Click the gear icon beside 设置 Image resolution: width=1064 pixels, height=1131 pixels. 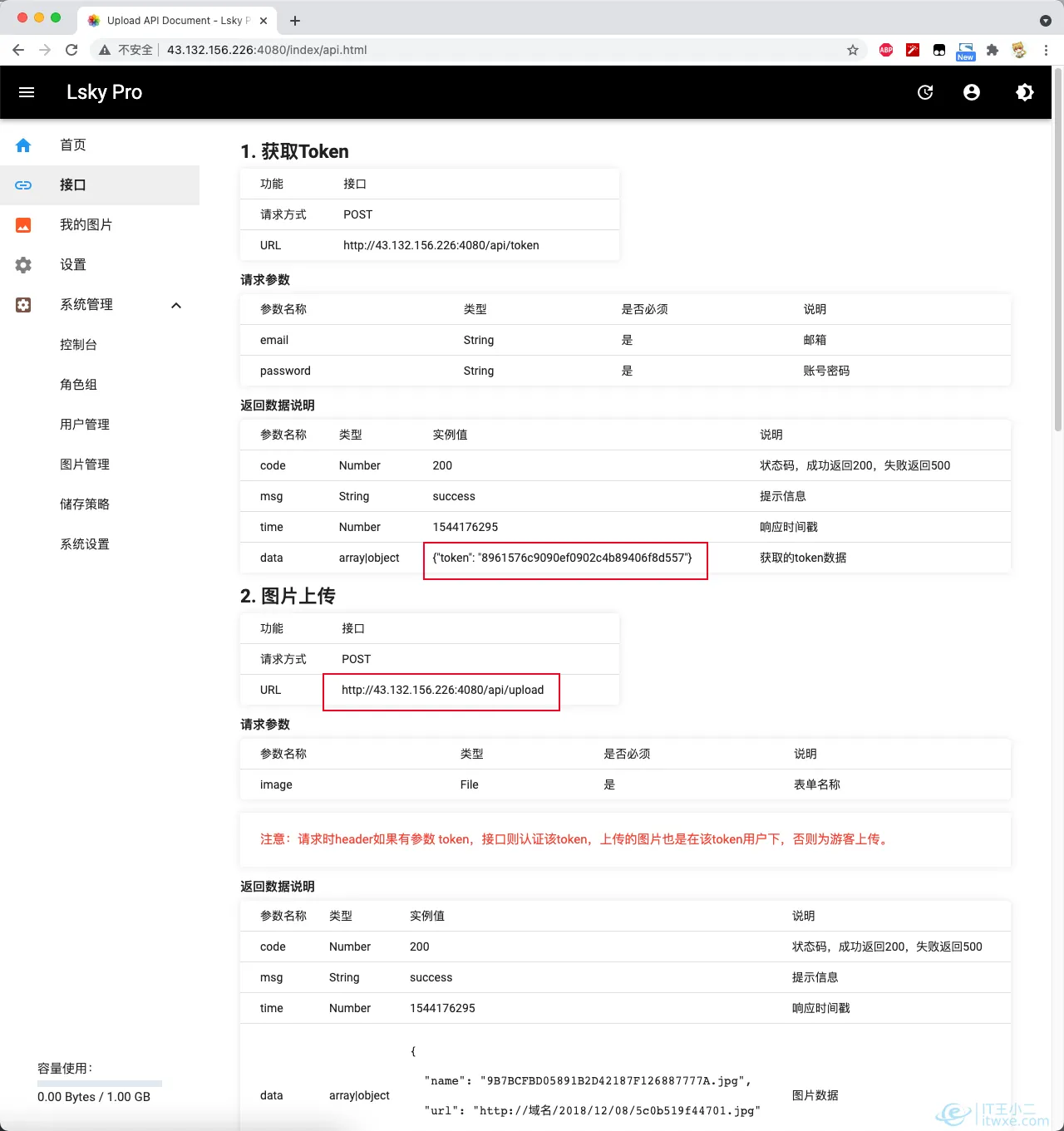click(23, 265)
